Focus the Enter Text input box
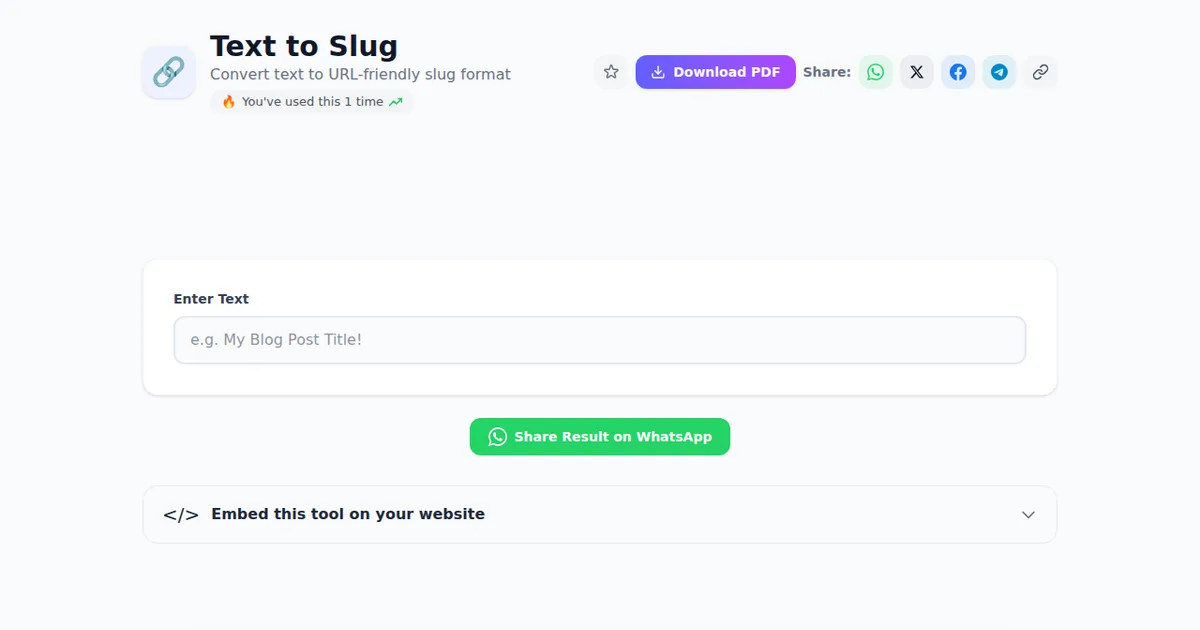Image resolution: width=1200 pixels, height=630 pixels. tap(600, 340)
